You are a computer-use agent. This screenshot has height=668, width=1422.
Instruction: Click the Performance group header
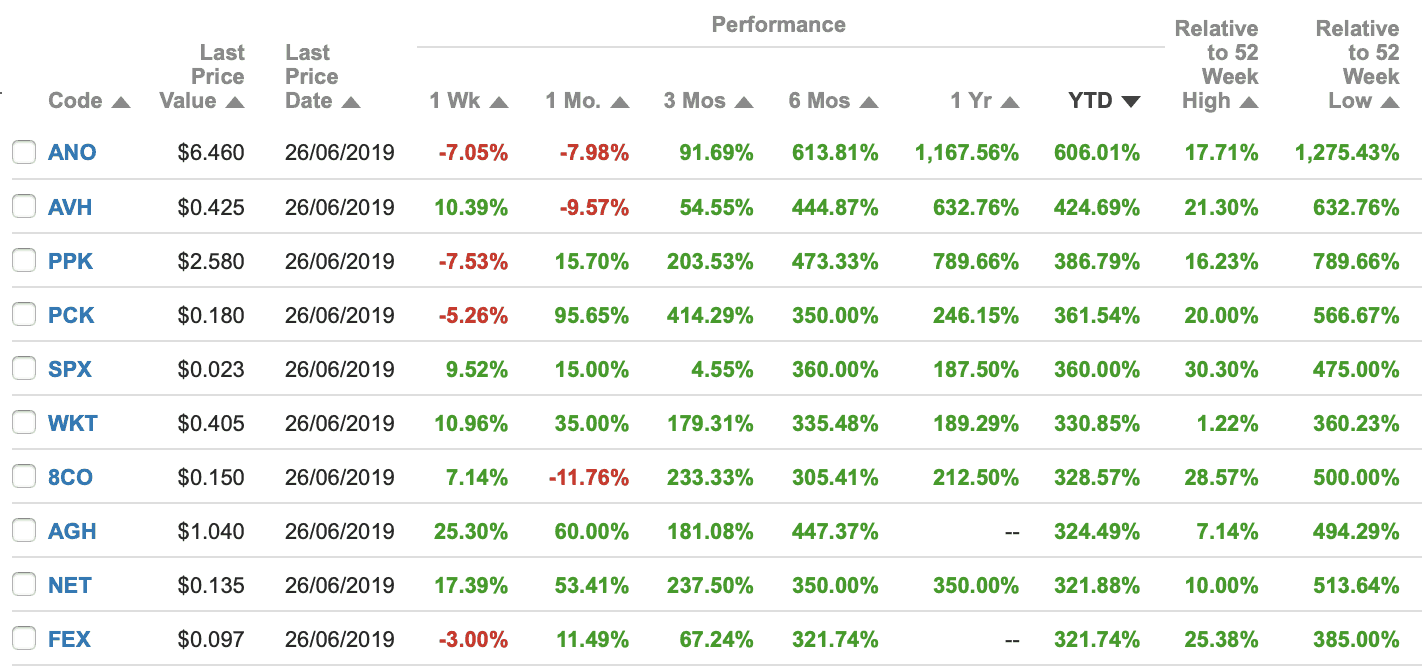click(x=778, y=25)
